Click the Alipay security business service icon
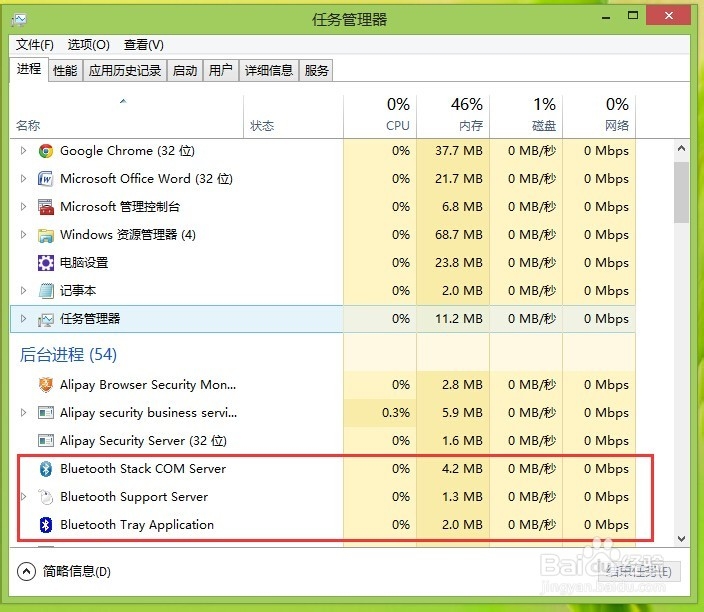Screen dimensions: 704x612 46,413
